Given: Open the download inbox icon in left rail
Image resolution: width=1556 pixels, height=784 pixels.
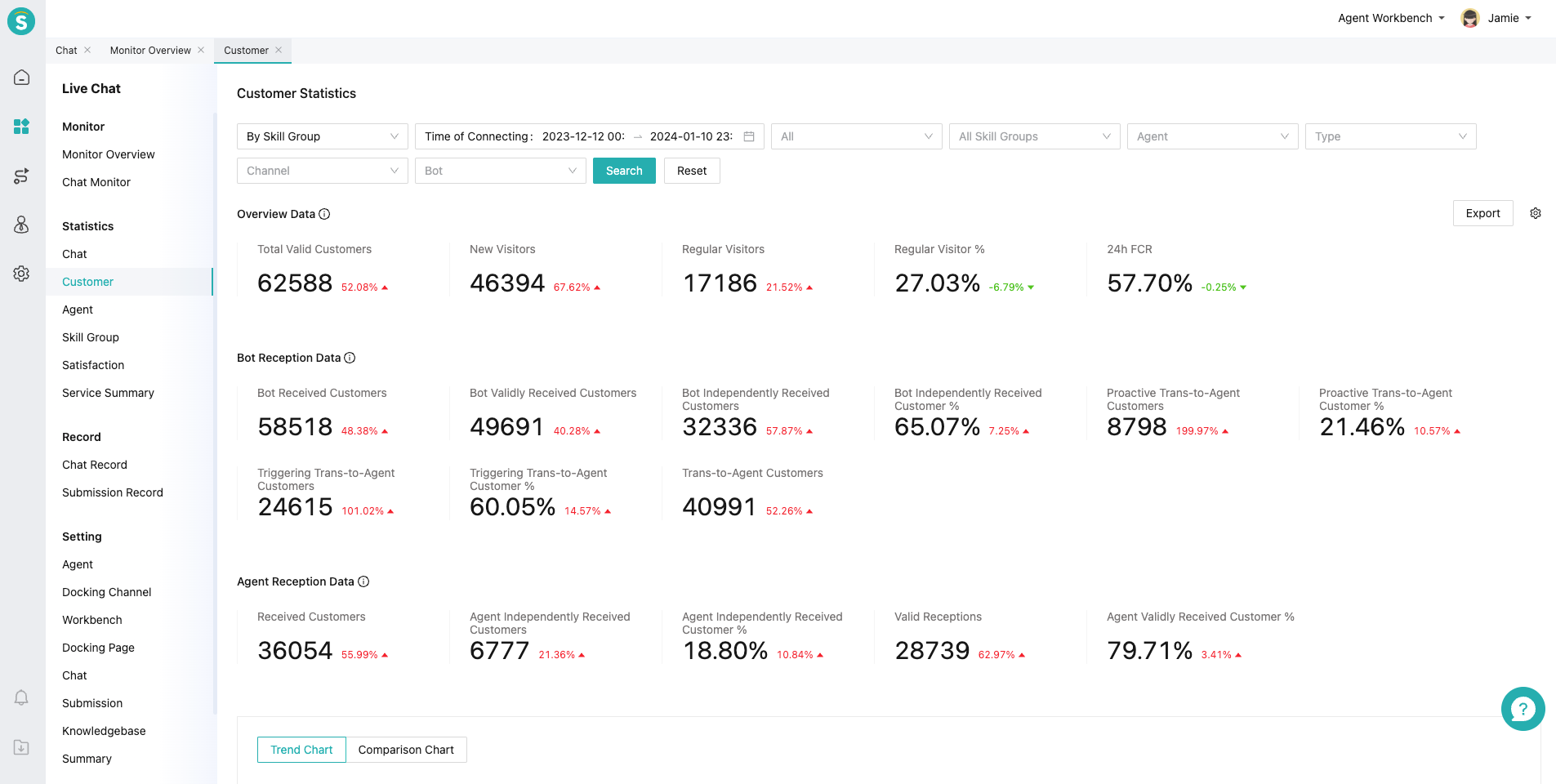Looking at the screenshot, I should click(22, 747).
